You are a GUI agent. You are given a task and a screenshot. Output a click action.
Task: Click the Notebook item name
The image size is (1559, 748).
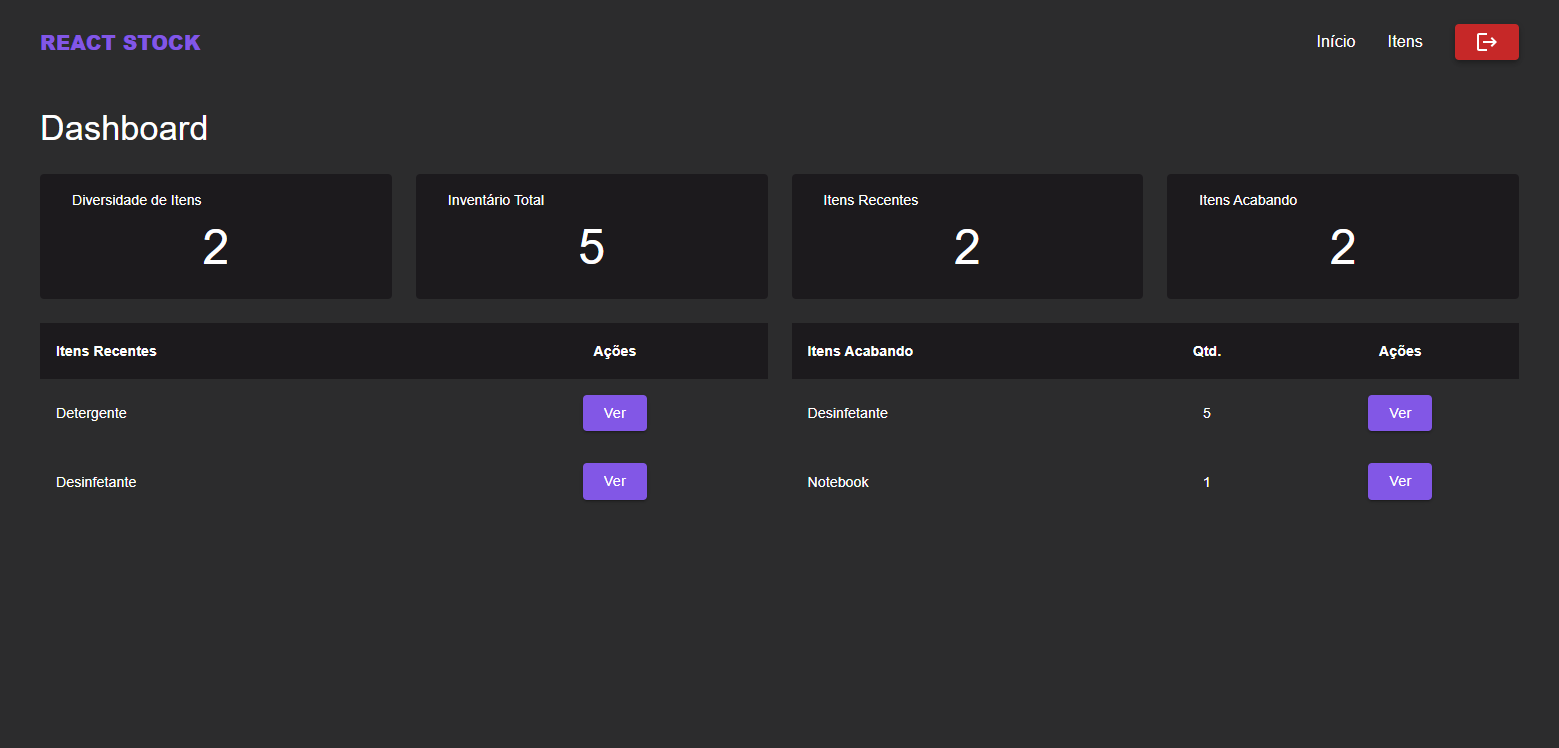tap(838, 482)
